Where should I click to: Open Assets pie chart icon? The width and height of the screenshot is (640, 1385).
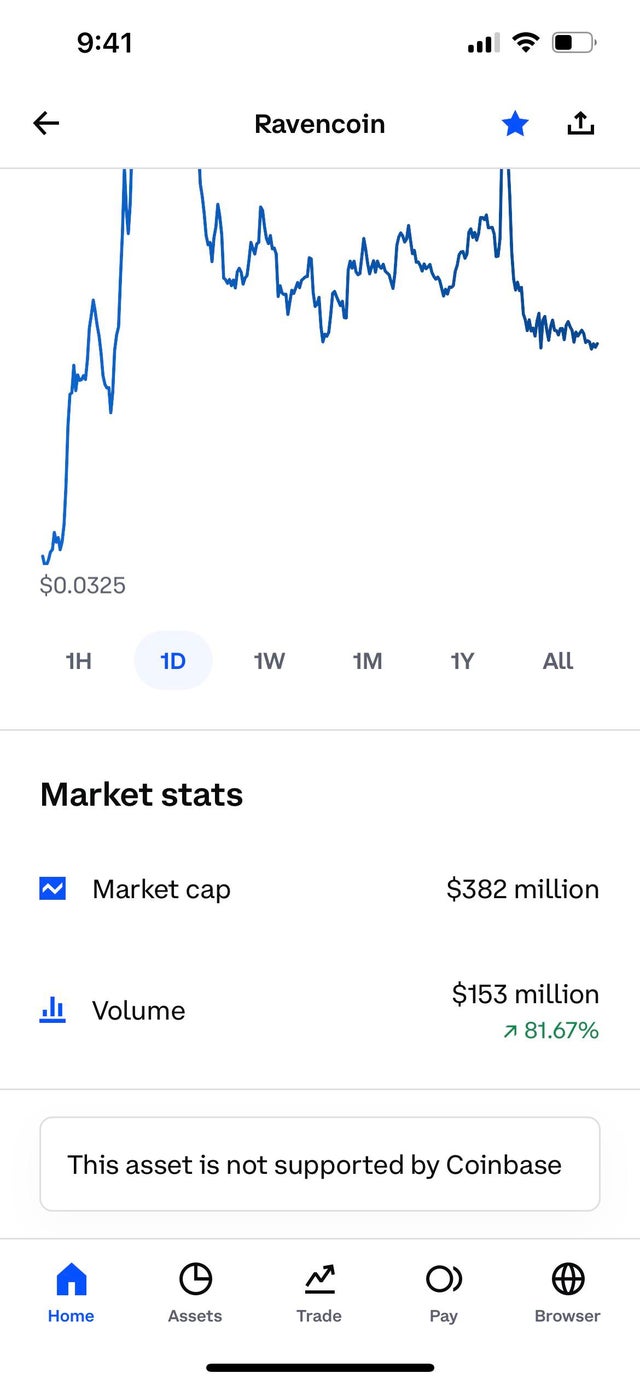(x=195, y=1278)
